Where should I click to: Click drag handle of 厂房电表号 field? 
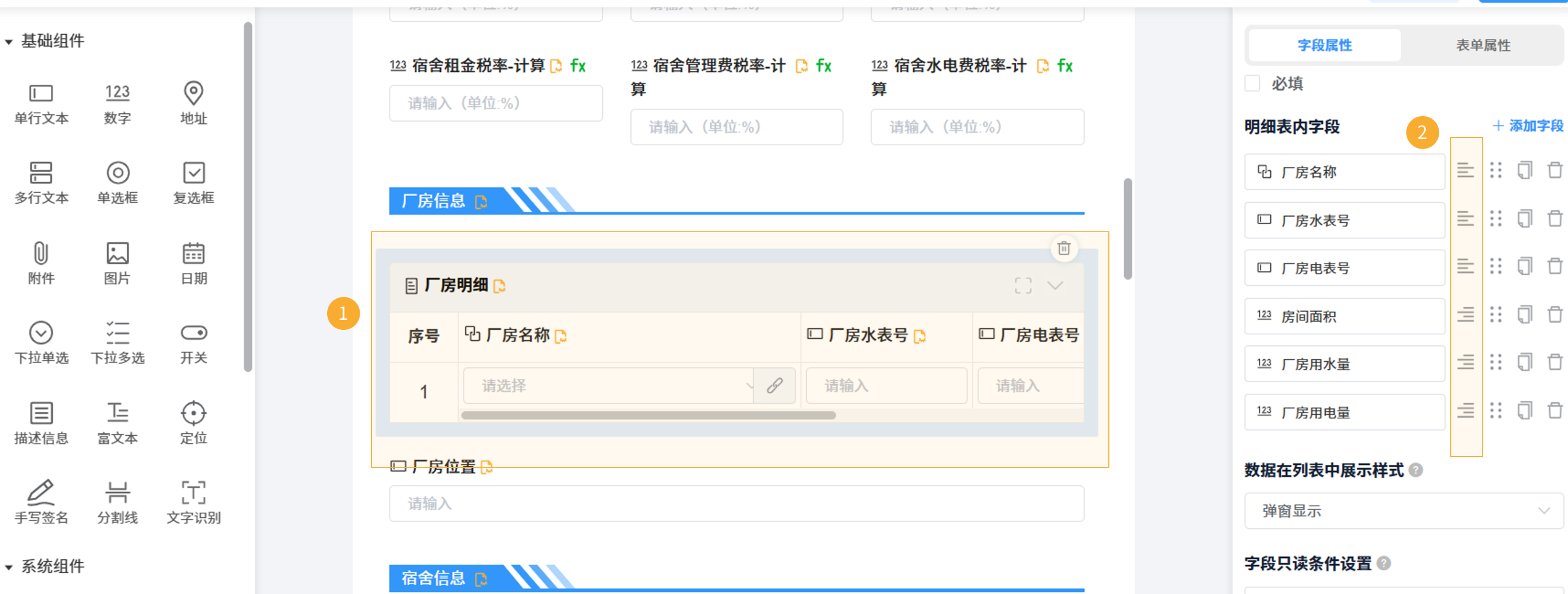point(1496,266)
